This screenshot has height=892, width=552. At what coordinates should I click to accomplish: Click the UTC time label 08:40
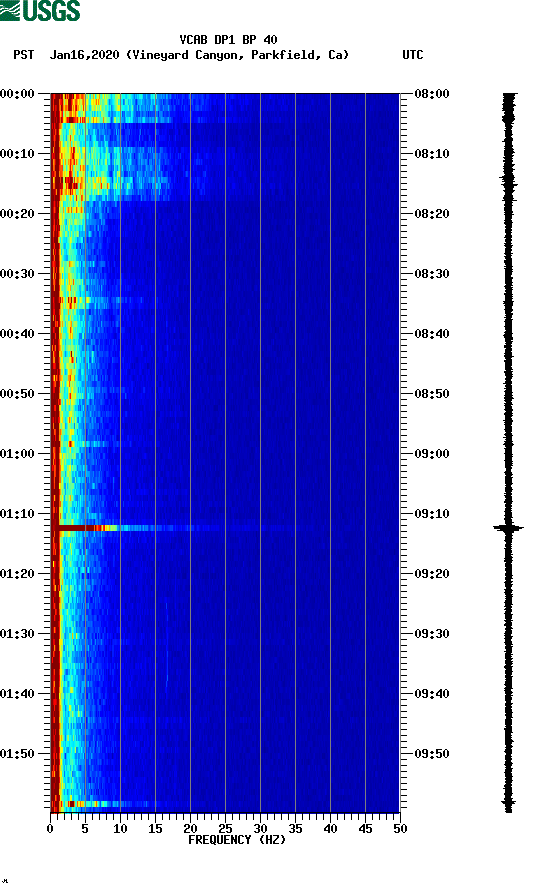[432, 334]
